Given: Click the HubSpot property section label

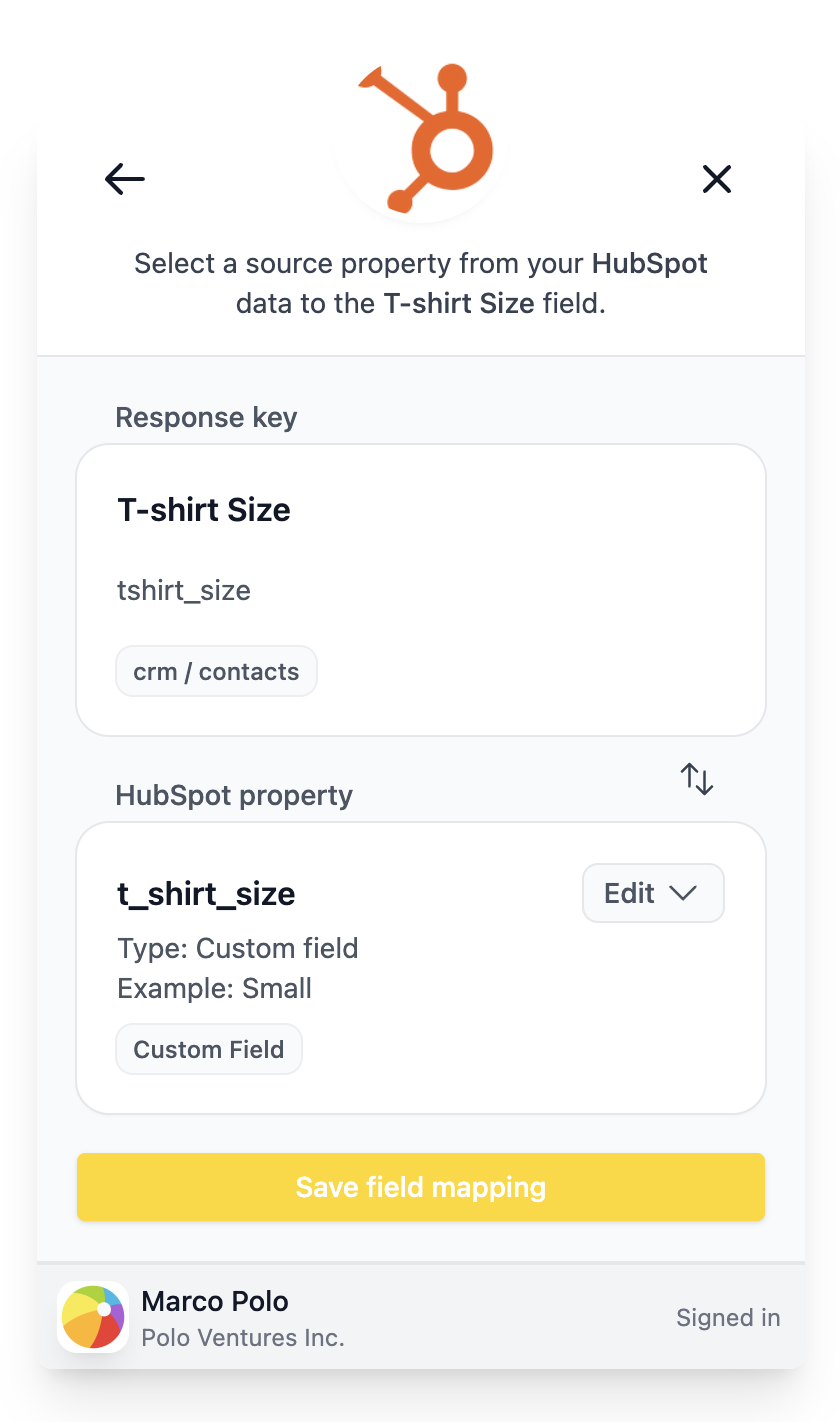Looking at the screenshot, I should coord(234,796).
